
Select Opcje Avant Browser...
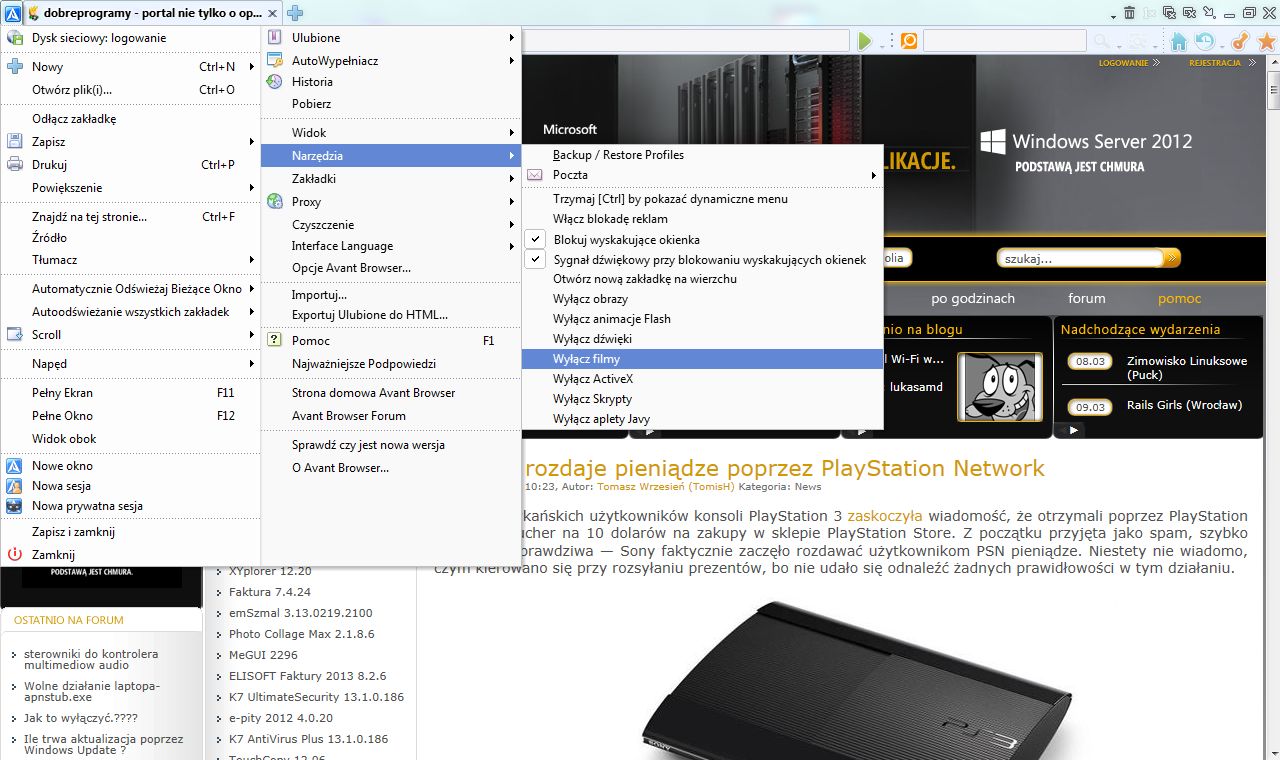point(391,268)
